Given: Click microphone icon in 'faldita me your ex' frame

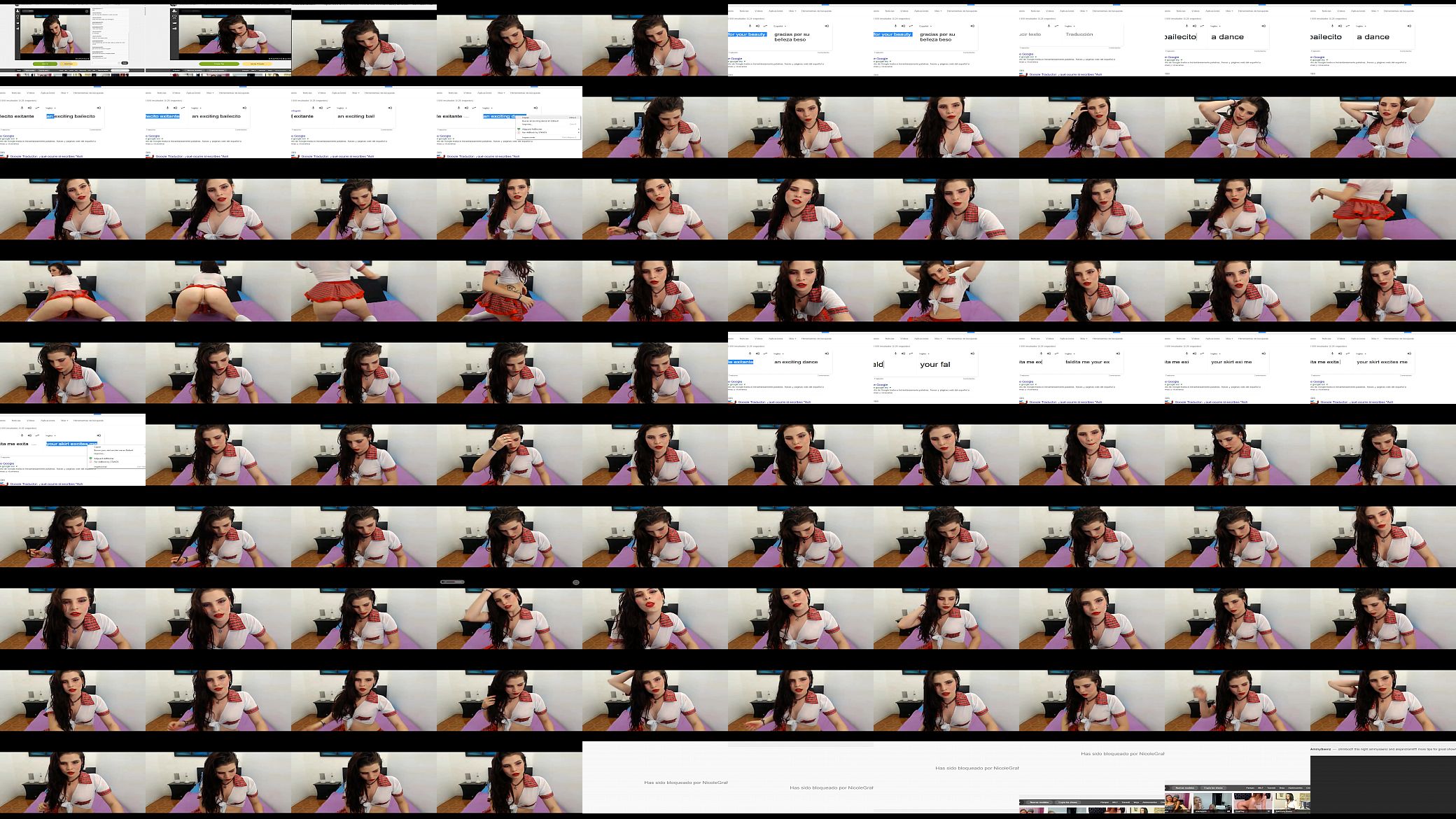Looking at the screenshot, I should [1041, 353].
